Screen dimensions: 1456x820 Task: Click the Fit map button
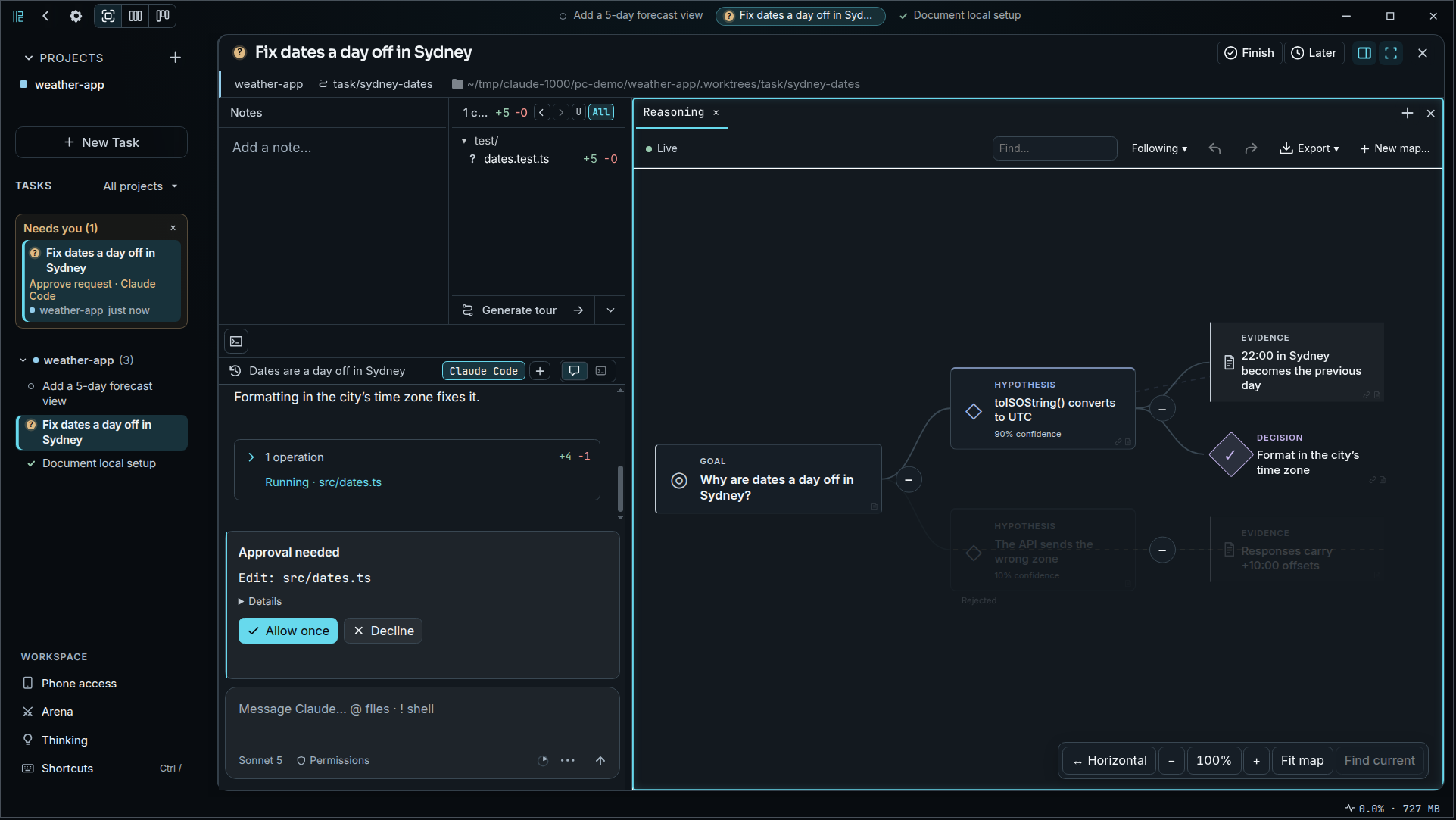coord(1302,760)
